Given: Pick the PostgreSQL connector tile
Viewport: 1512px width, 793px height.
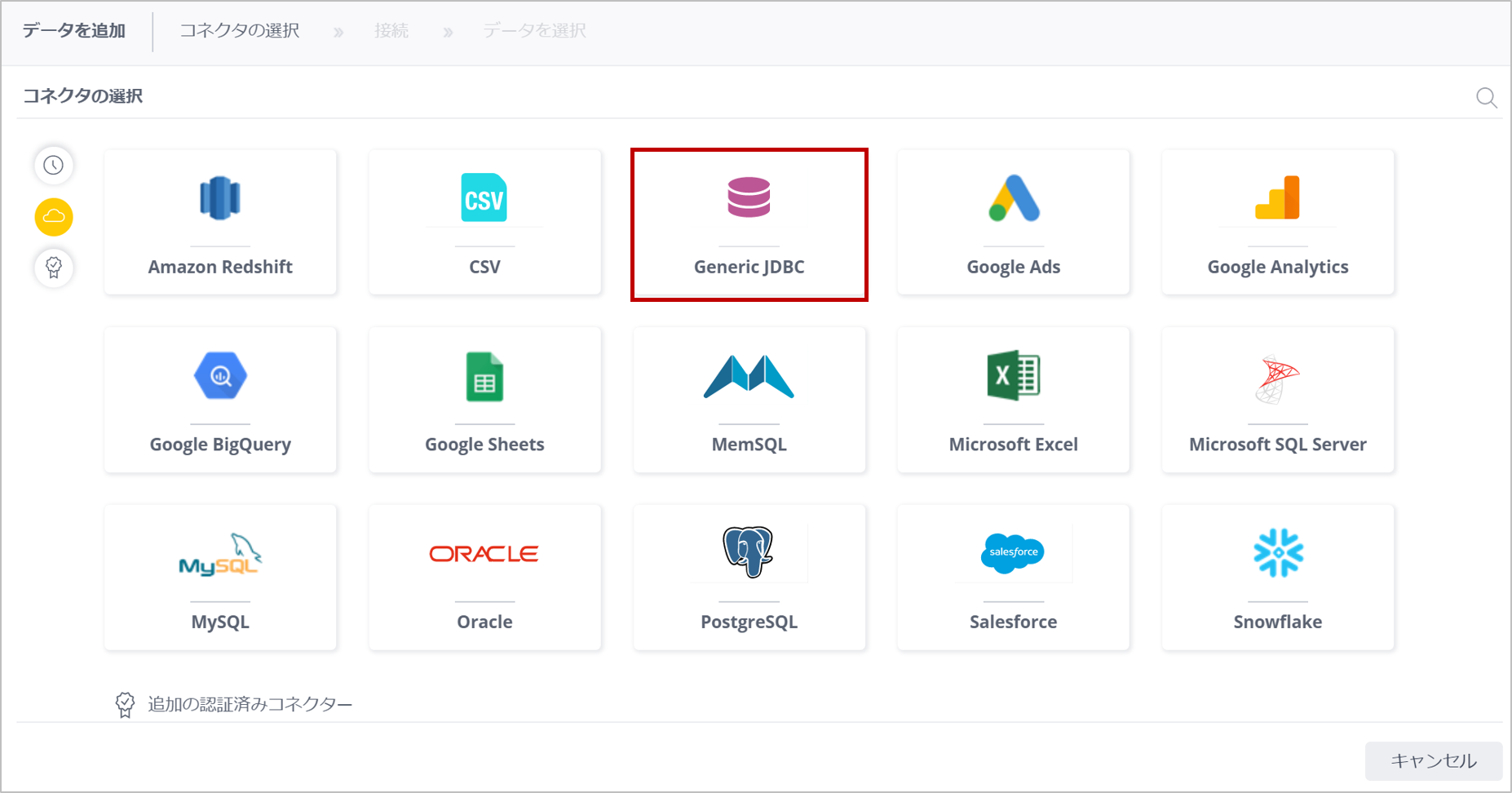Looking at the screenshot, I should [749, 577].
